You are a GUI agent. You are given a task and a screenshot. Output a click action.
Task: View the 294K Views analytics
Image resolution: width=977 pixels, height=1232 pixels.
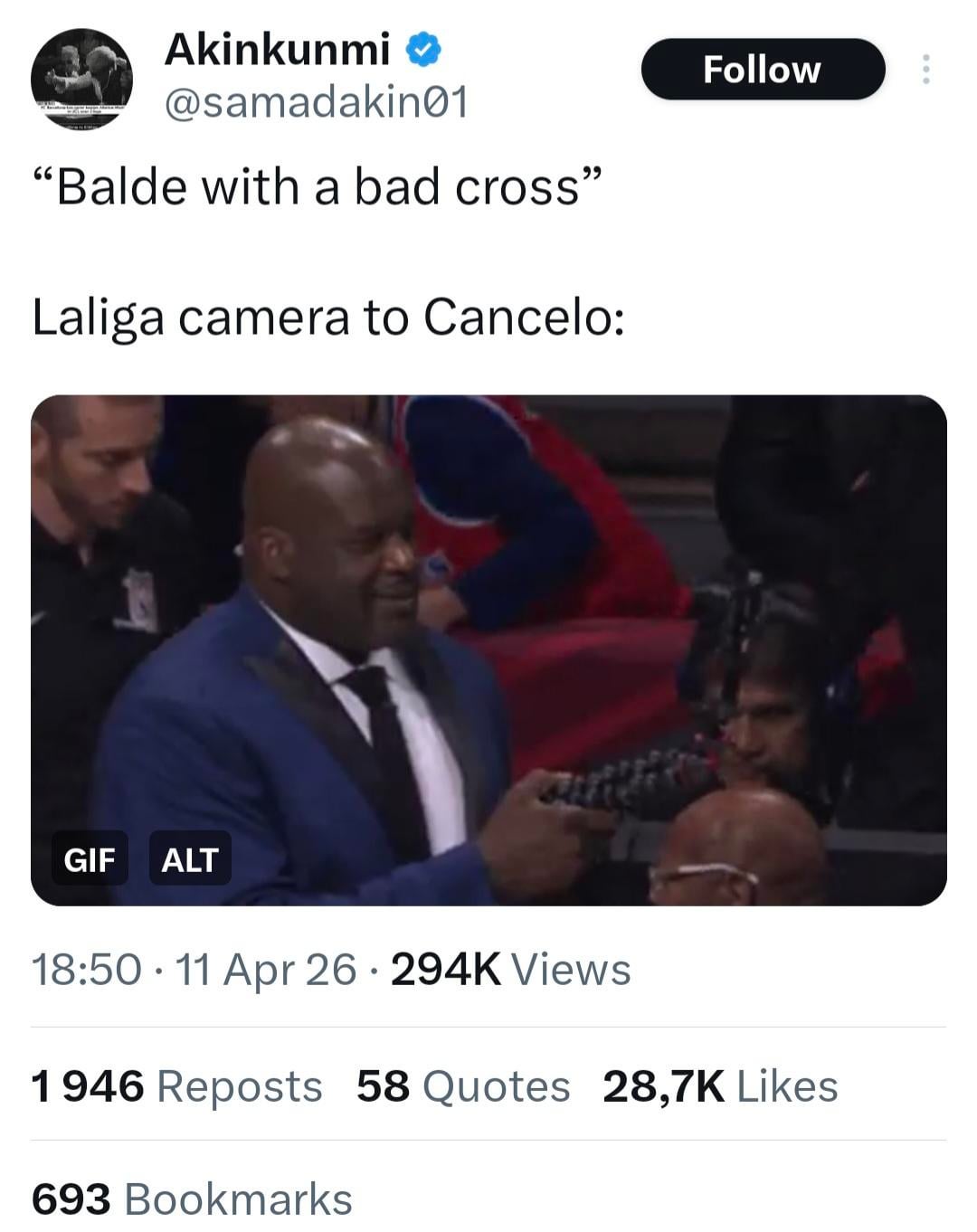point(511,970)
